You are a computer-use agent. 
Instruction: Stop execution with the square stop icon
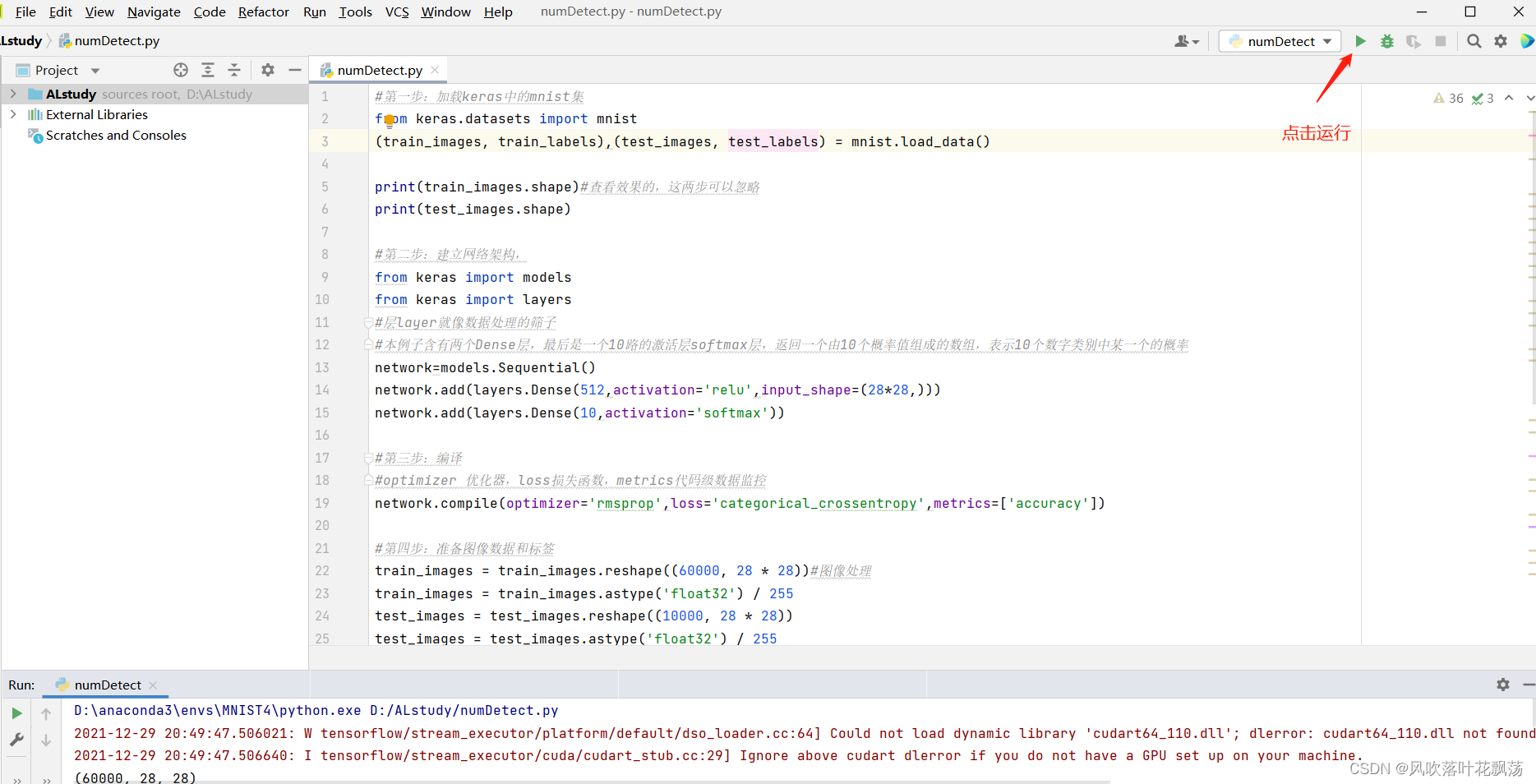(x=1441, y=41)
